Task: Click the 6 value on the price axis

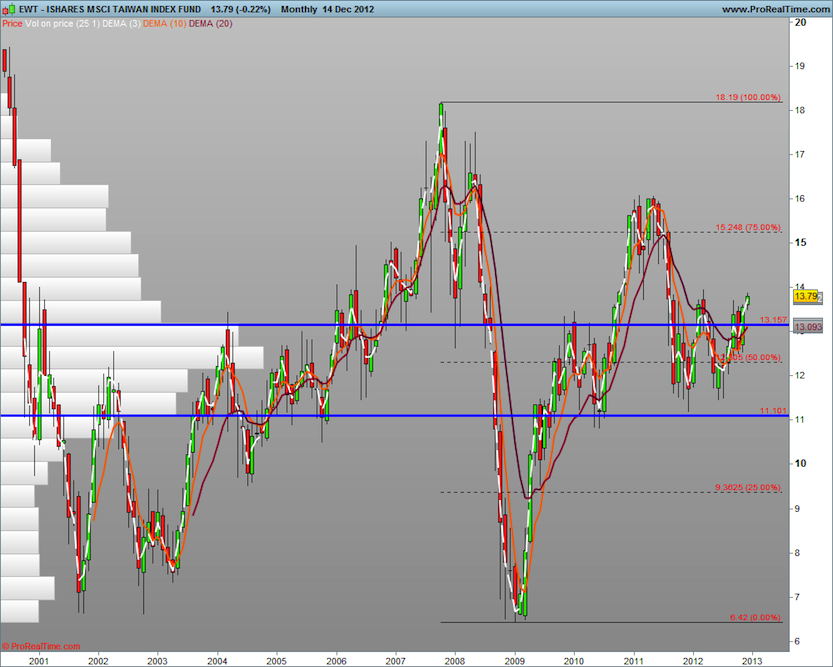Action: 797,641
